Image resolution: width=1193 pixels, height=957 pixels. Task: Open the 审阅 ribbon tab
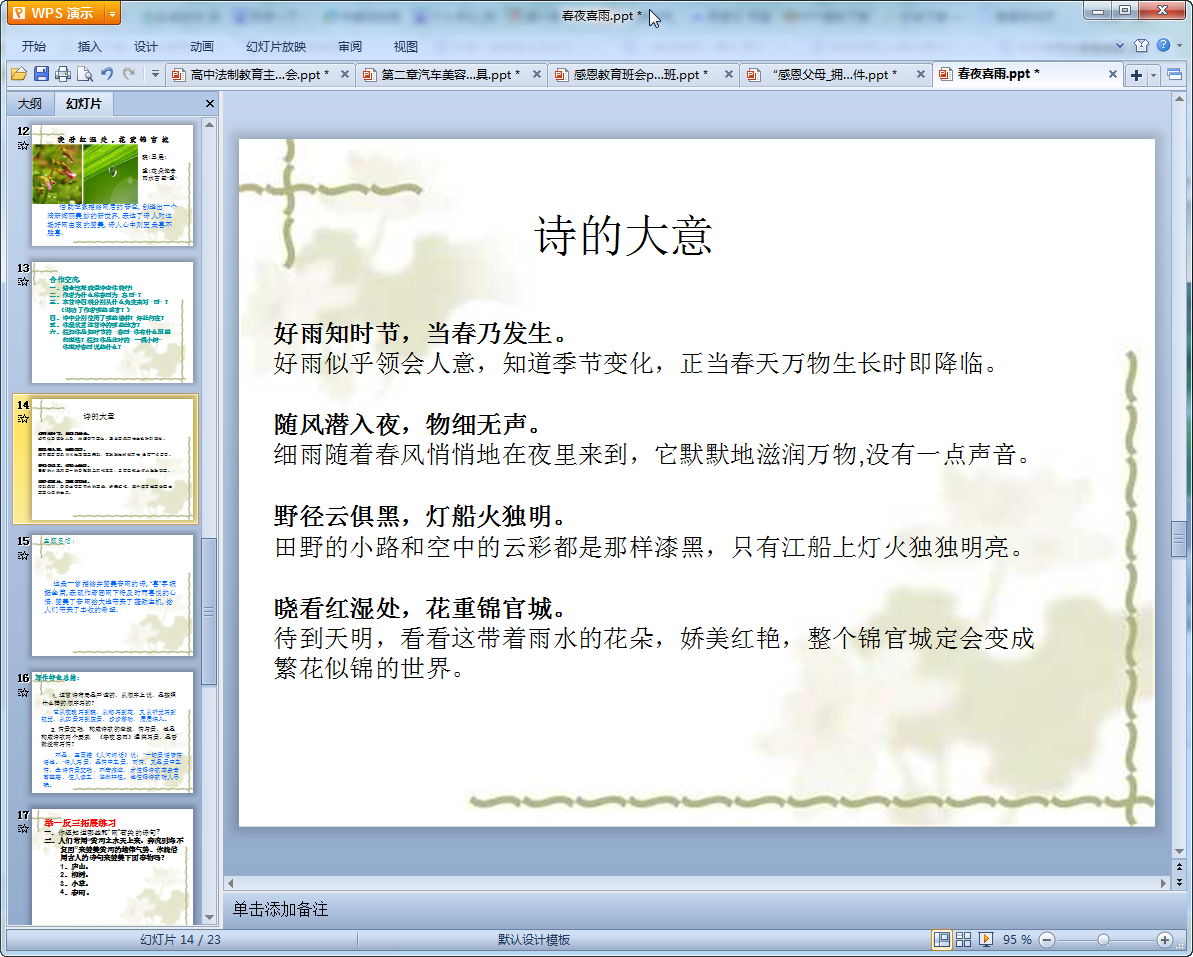(x=350, y=46)
